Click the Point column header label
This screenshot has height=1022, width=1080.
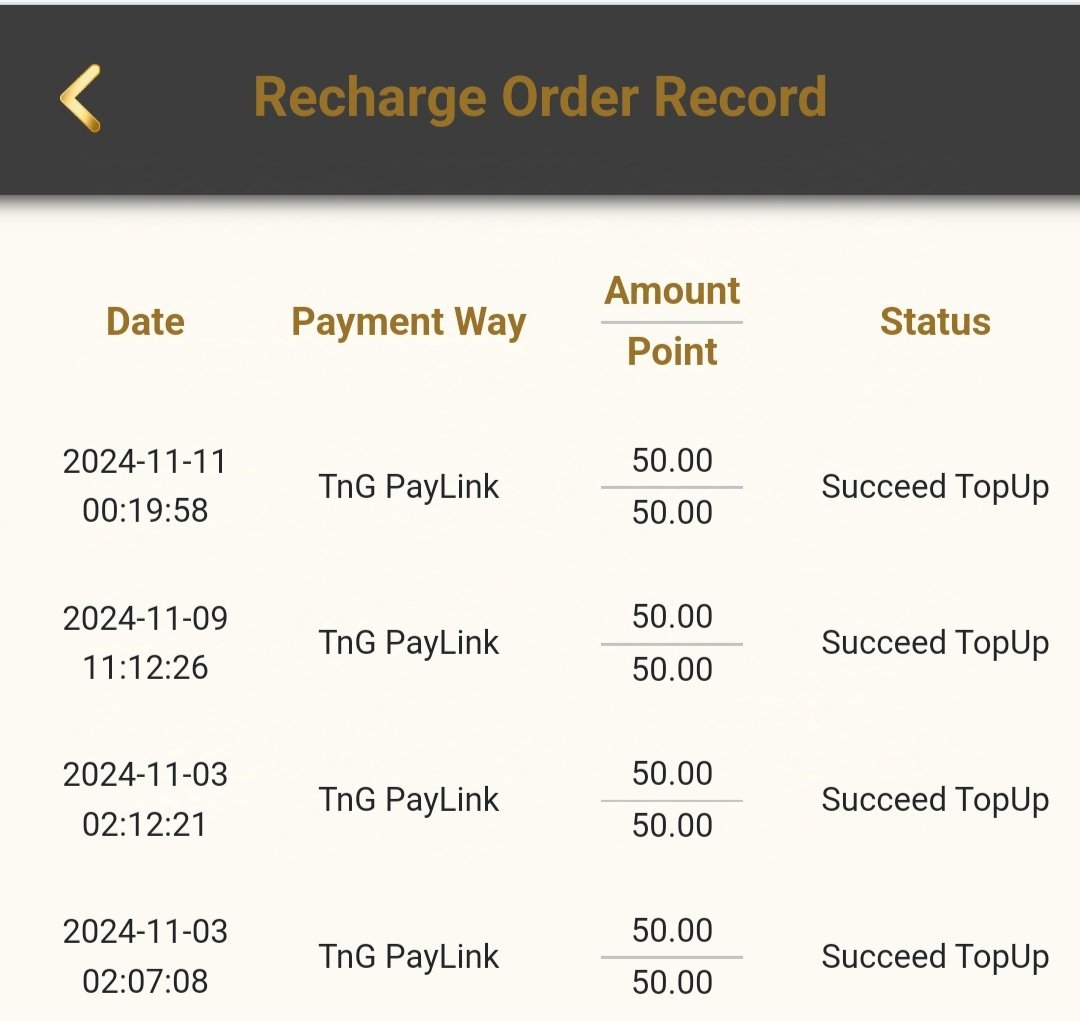tap(672, 352)
